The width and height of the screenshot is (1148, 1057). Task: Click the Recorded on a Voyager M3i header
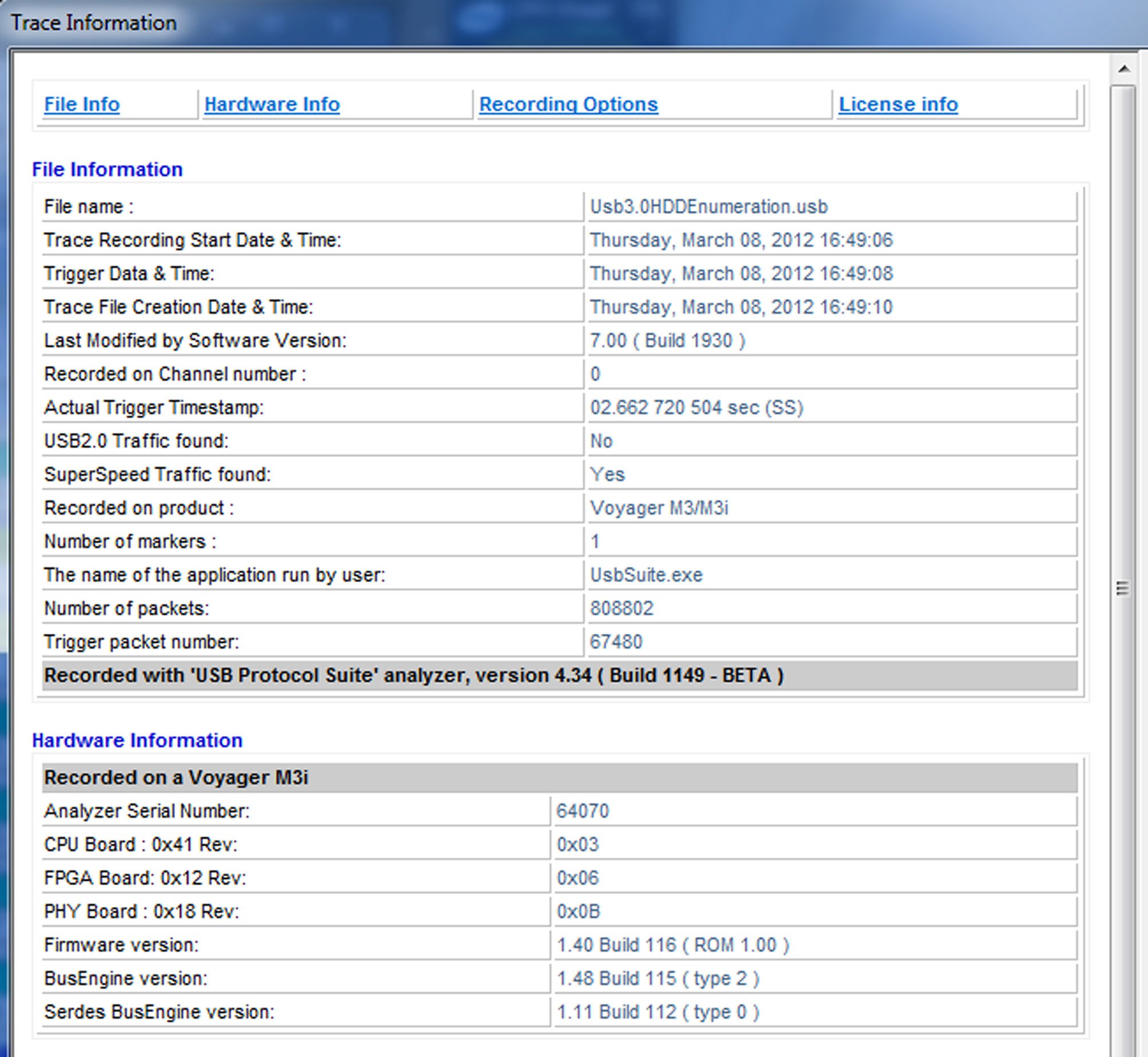click(560, 778)
